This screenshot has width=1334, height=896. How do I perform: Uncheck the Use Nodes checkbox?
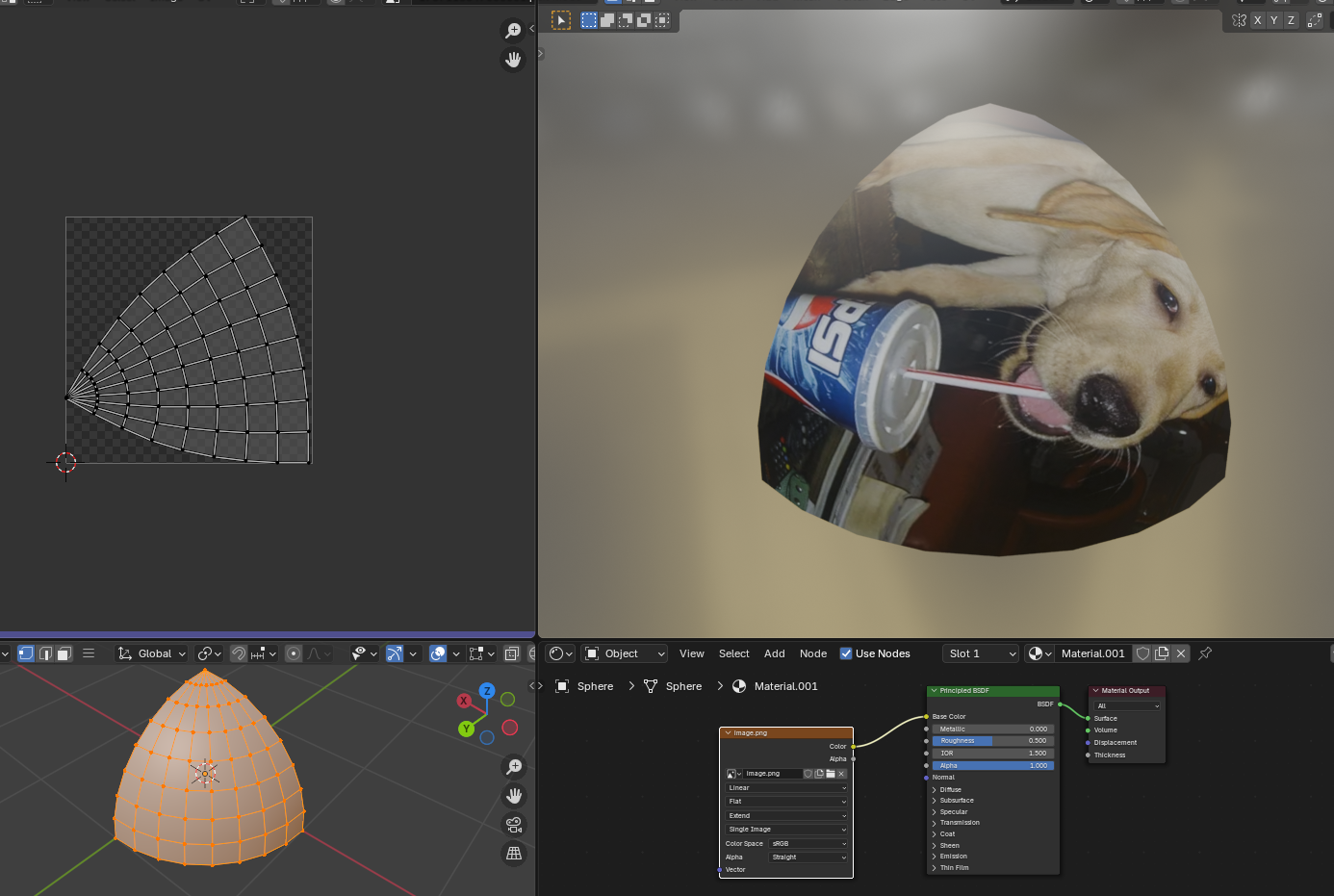point(846,653)
